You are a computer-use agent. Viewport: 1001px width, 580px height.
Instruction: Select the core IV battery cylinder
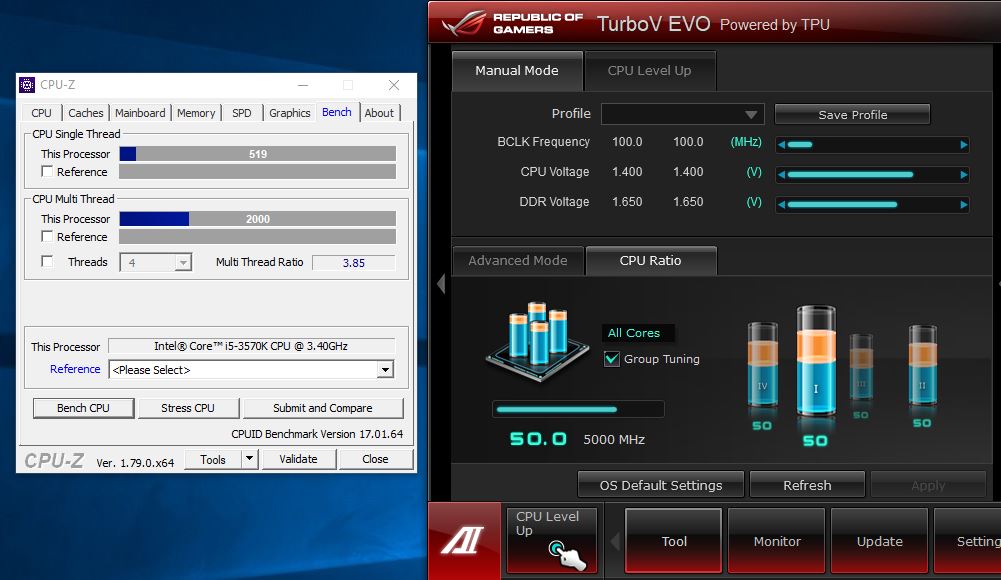click(x=762, y=364)
